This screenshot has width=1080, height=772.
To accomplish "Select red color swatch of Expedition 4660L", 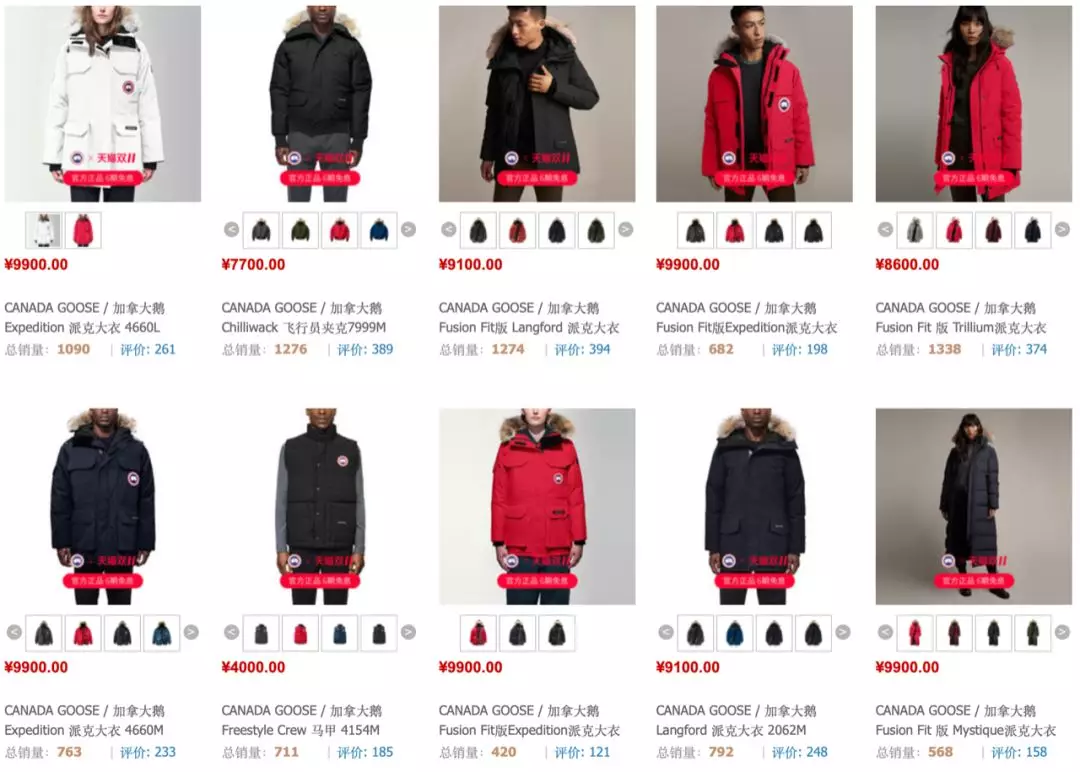I will tap(83, 230).
